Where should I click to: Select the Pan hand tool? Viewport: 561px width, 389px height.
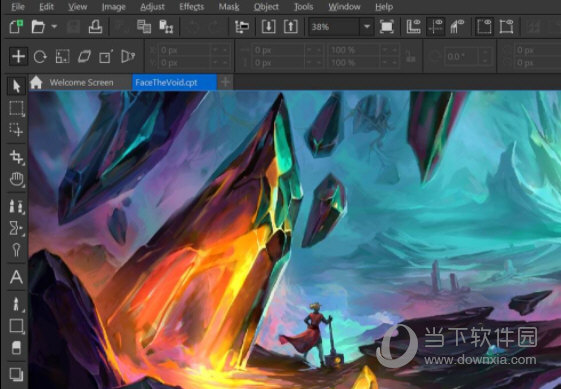click(x=16, y=179)
